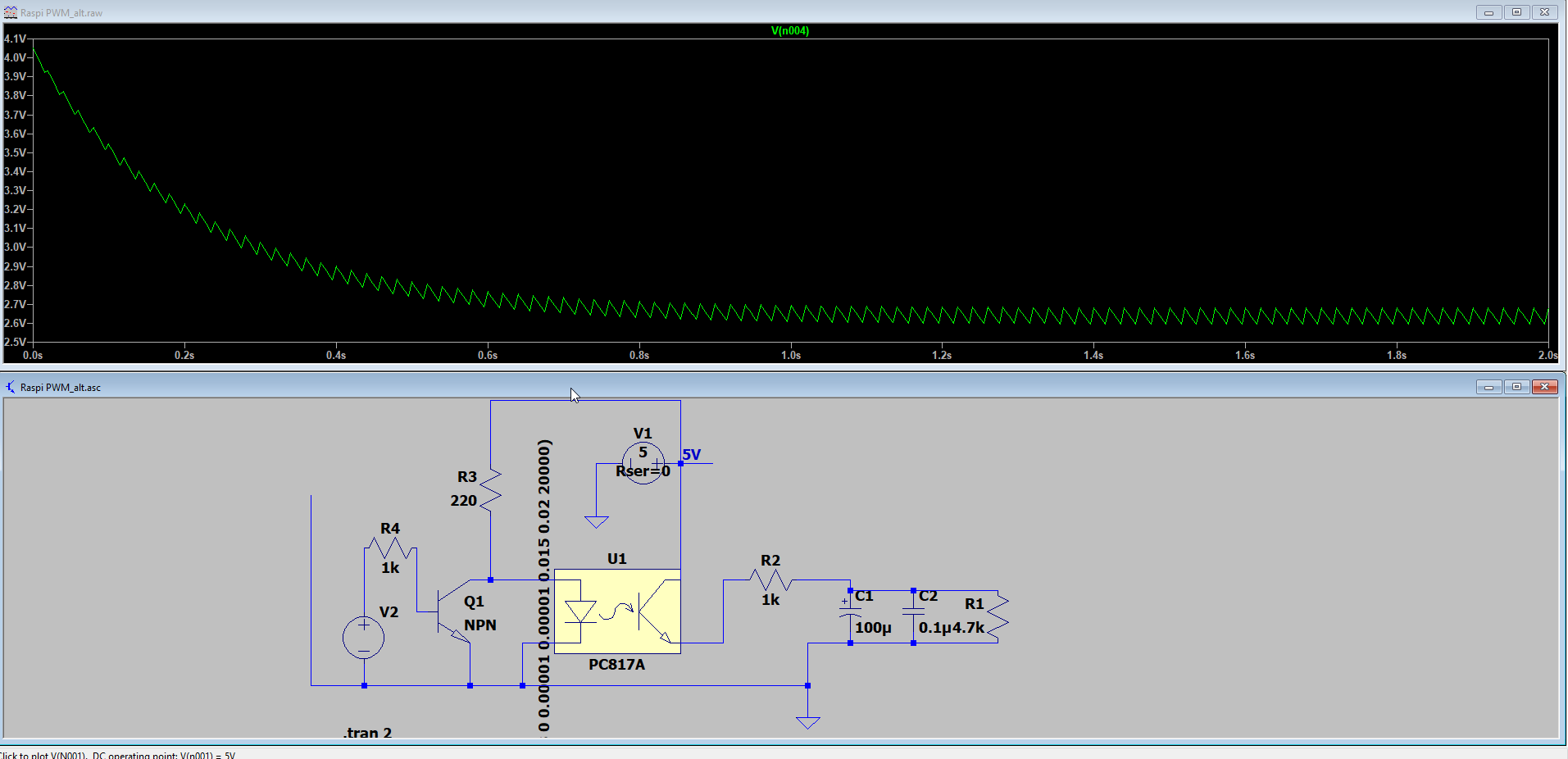Image resolution: width=1568 pixels, height=759 pixels.
Task: Select the V2 voltage source symbol
Action: pyautogui.click(x=363, y=638)
